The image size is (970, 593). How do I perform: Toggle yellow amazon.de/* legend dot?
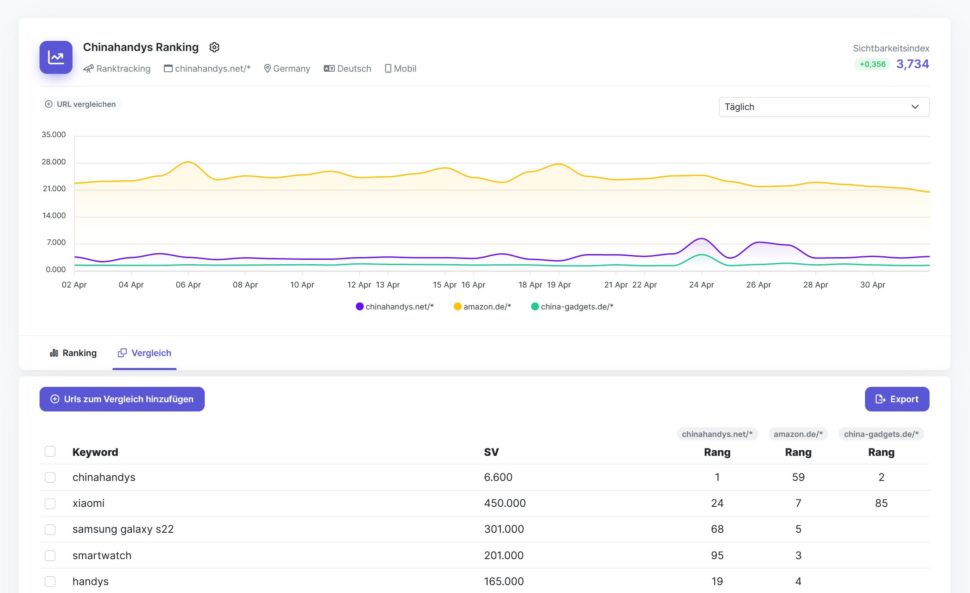click(x=457, y=306)
